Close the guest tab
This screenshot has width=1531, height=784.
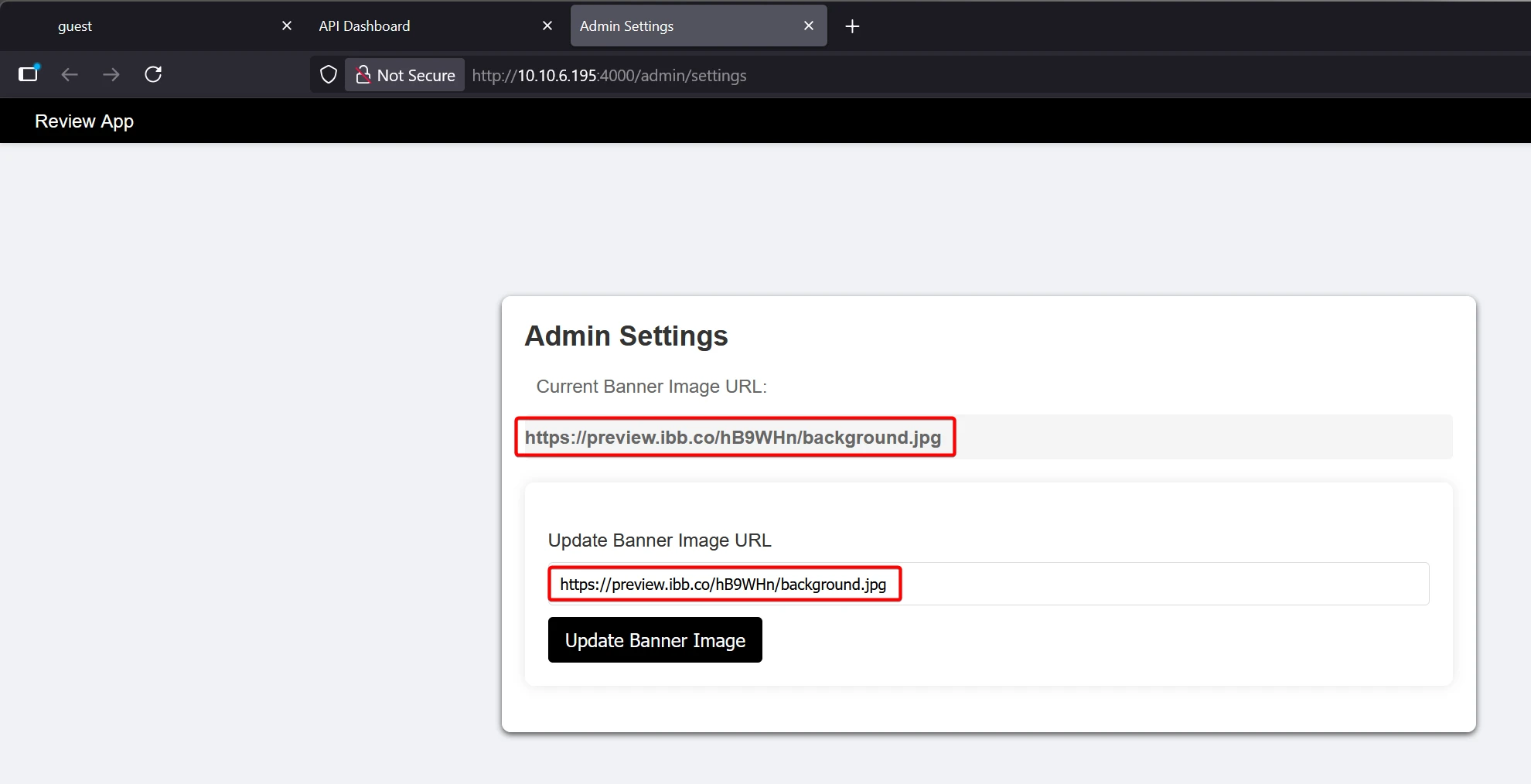click(287, 26)
